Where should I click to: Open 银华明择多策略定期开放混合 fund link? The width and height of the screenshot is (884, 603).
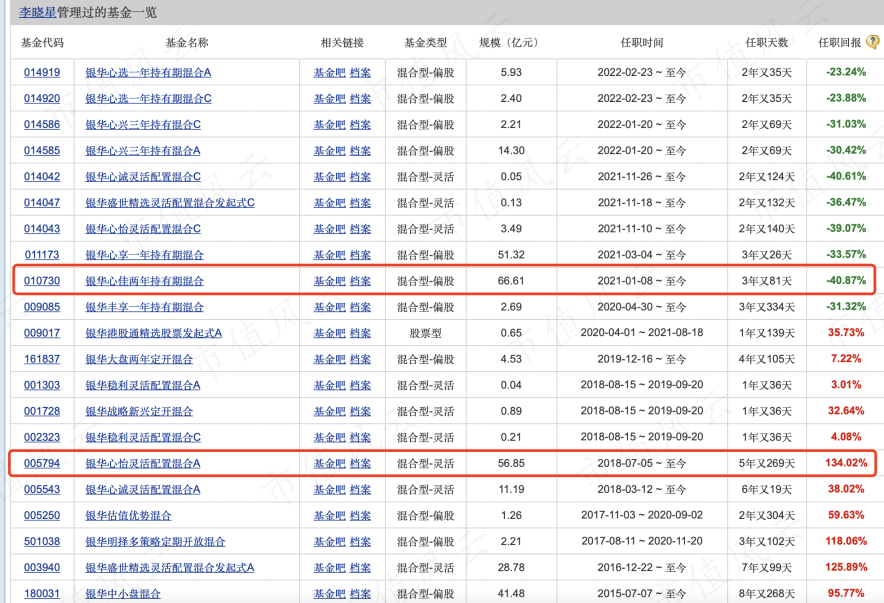(155, 541)
